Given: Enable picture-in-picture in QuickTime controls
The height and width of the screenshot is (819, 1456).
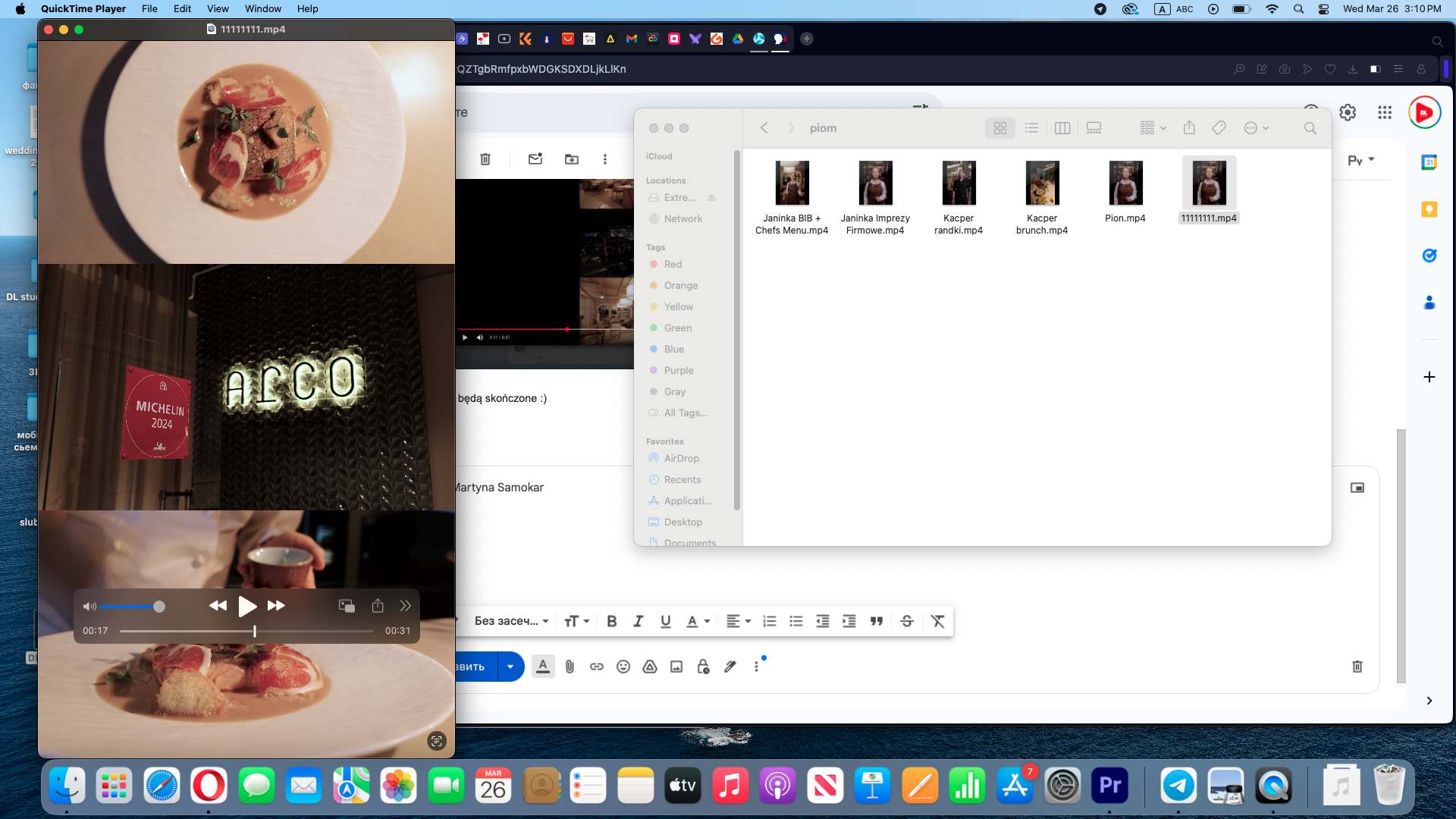Looking at the screenshot, I should point(347,606).
